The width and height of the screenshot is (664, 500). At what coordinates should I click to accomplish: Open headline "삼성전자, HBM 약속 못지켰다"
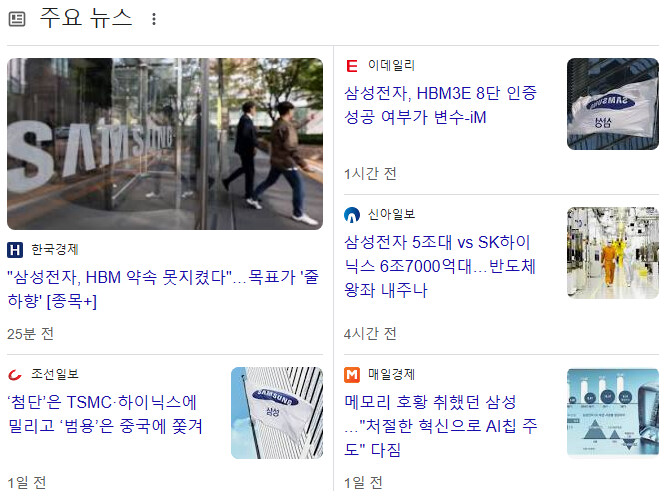pos(163,289)
